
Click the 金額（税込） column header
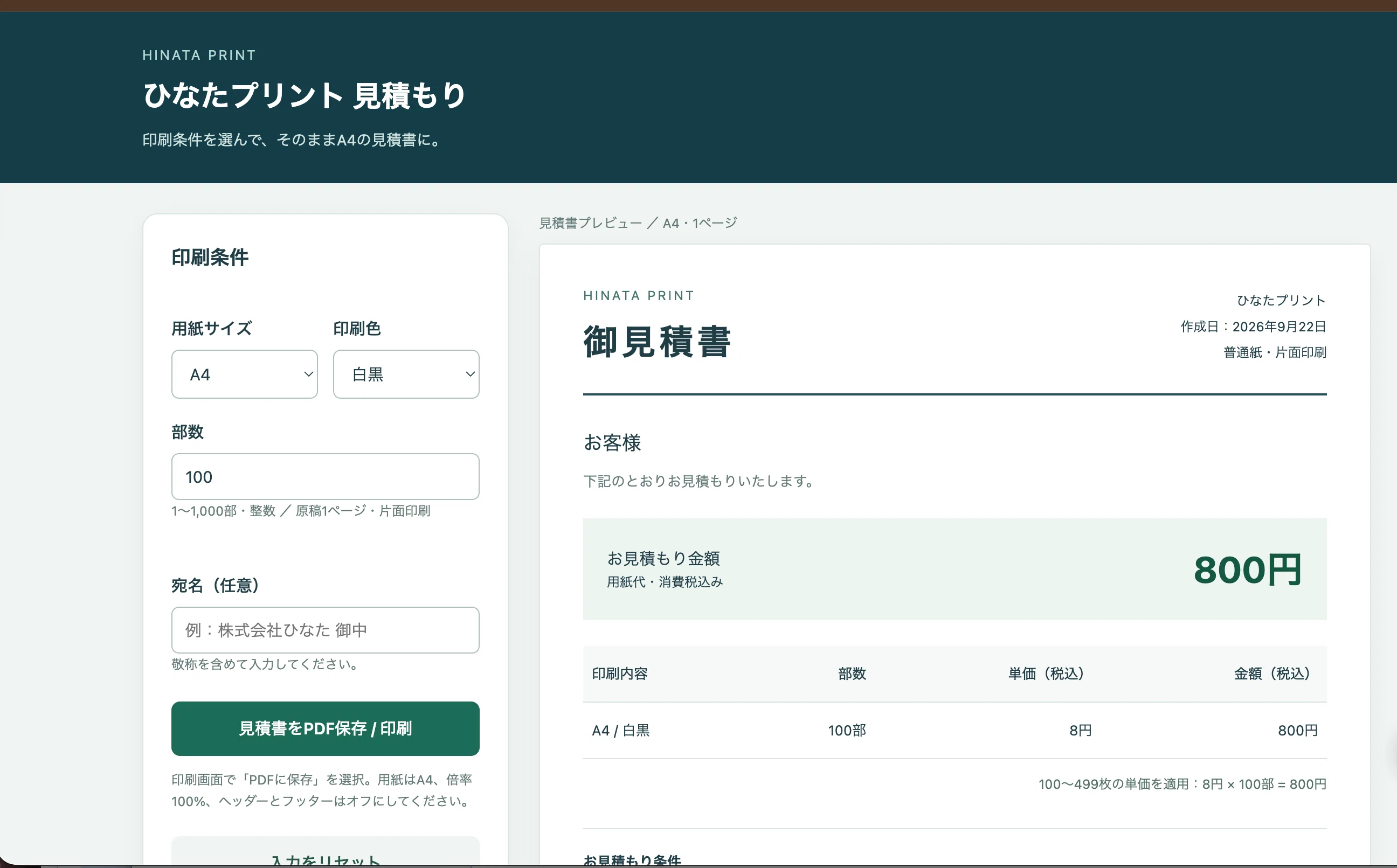coord(1272,673)
